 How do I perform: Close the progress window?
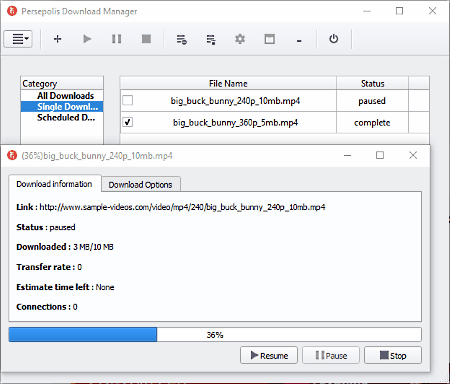coord(413,155)
